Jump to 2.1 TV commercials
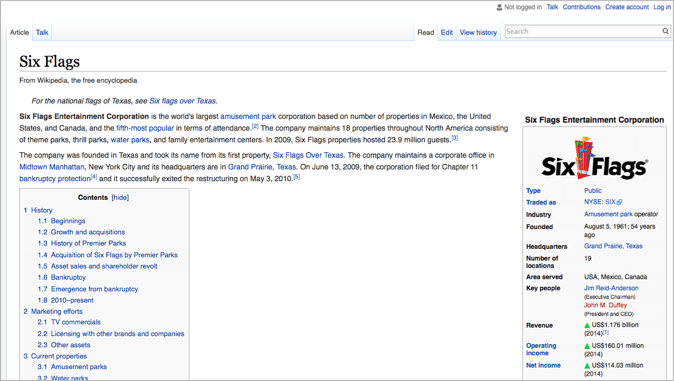 [69, 322]
